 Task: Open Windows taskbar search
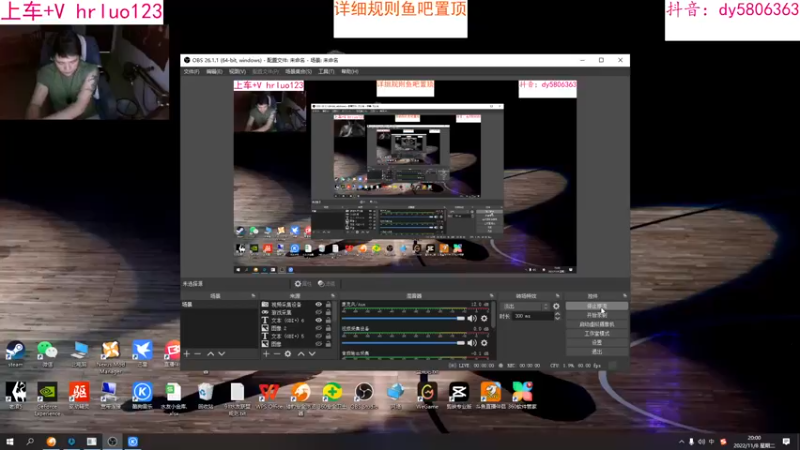[x=30, y=441]
